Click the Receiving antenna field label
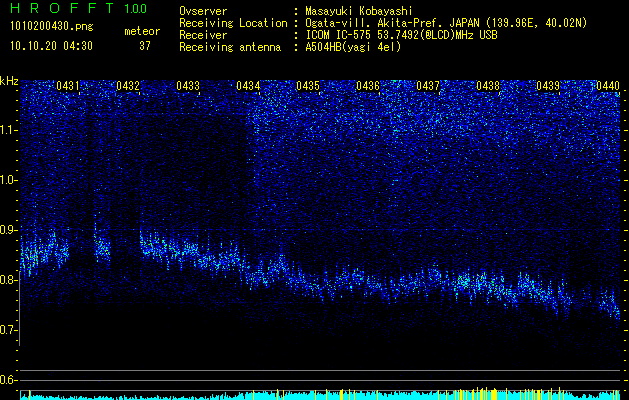 [230, 47]
